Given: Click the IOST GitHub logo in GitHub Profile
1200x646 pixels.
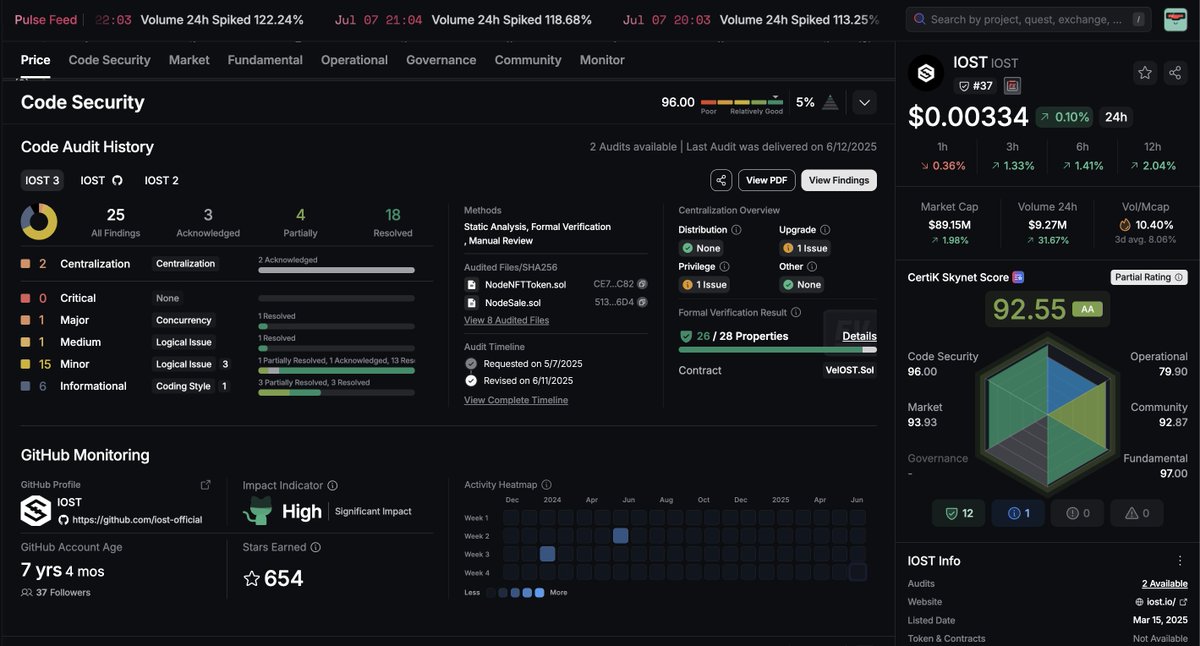Looking at the screenshot, I should point(36,510).
